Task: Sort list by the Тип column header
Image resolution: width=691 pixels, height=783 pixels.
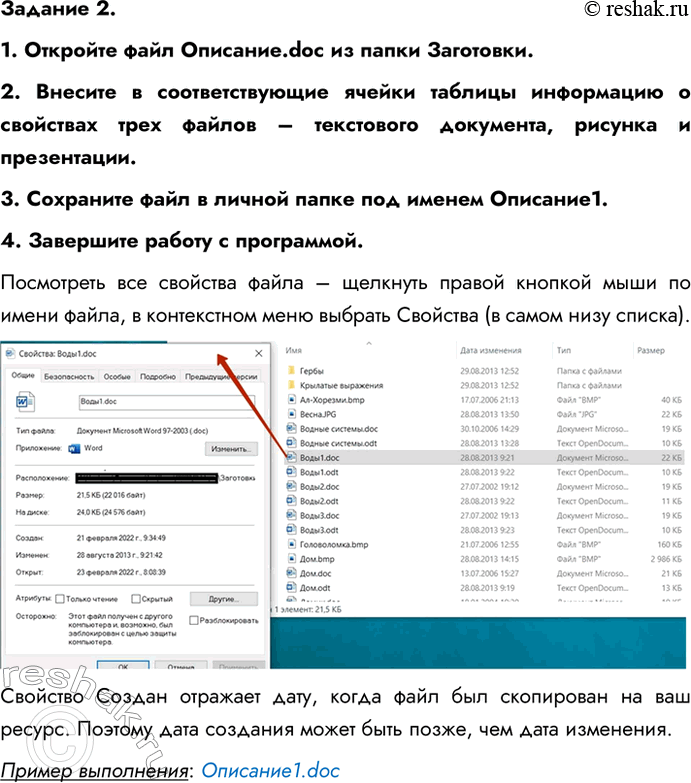Action: (564, 352)
